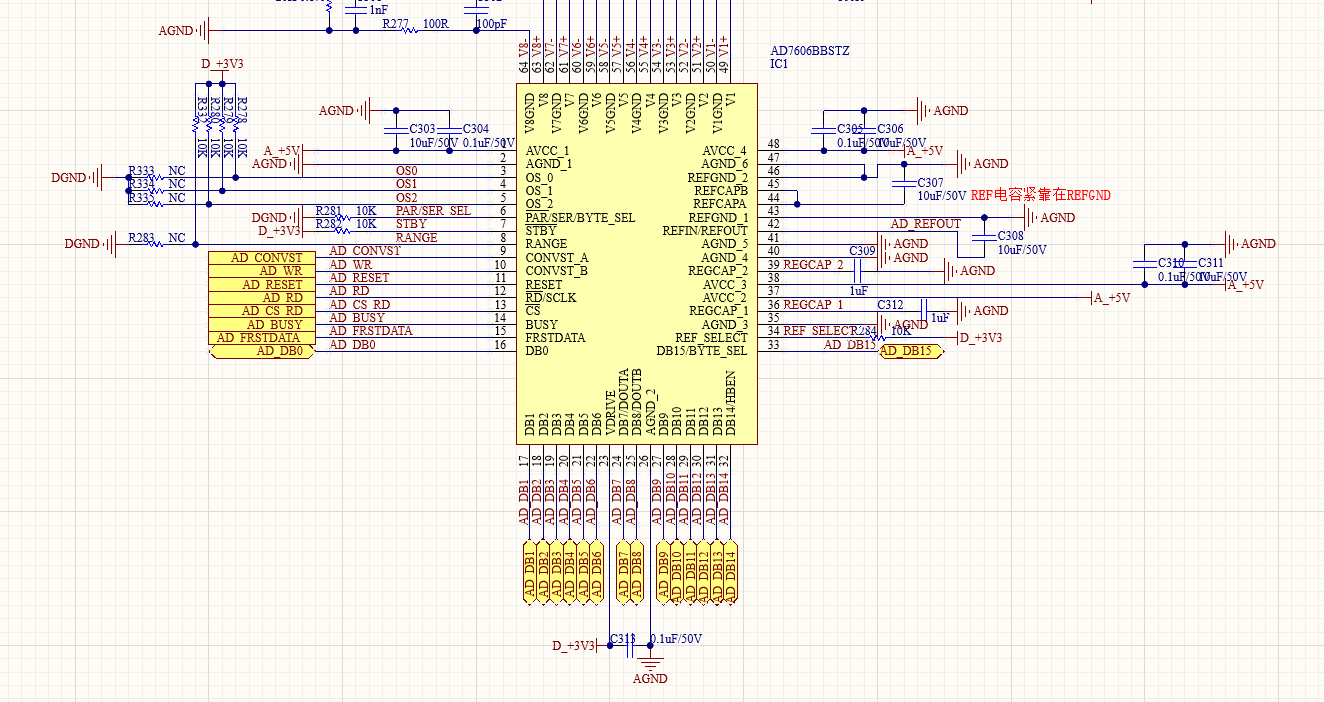
Task: Select the C312 capacitor designator
Action: [x=891, y=305]
